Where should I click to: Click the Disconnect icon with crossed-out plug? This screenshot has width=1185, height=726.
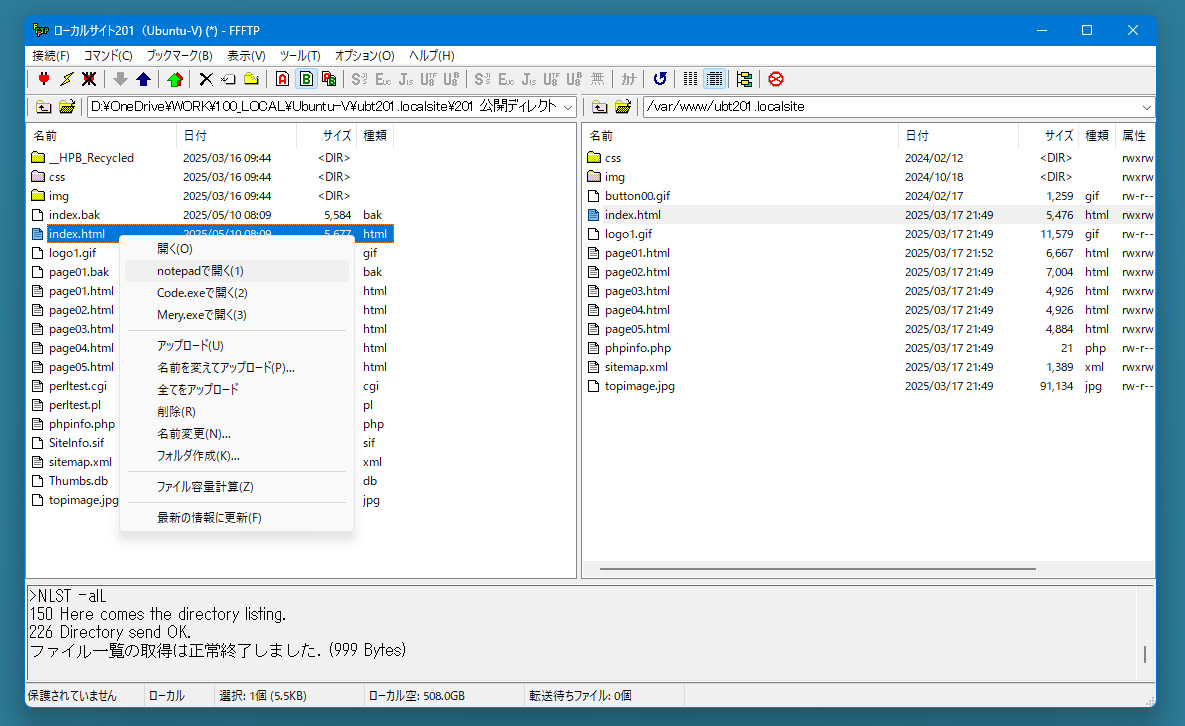89,79
